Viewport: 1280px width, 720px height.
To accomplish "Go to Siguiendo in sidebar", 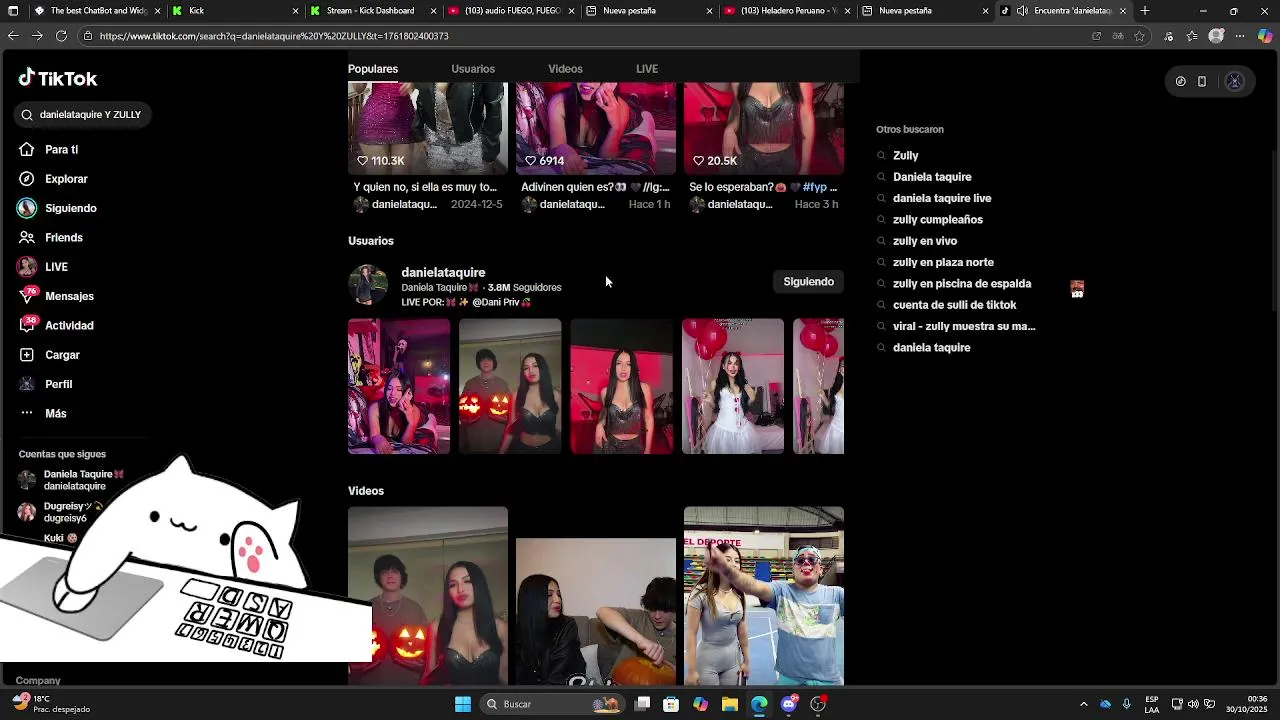I will pos(70,208).
